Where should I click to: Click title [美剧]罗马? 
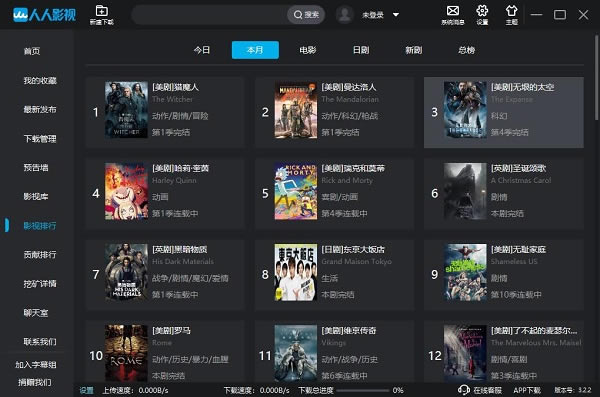(x=171, y=330)
